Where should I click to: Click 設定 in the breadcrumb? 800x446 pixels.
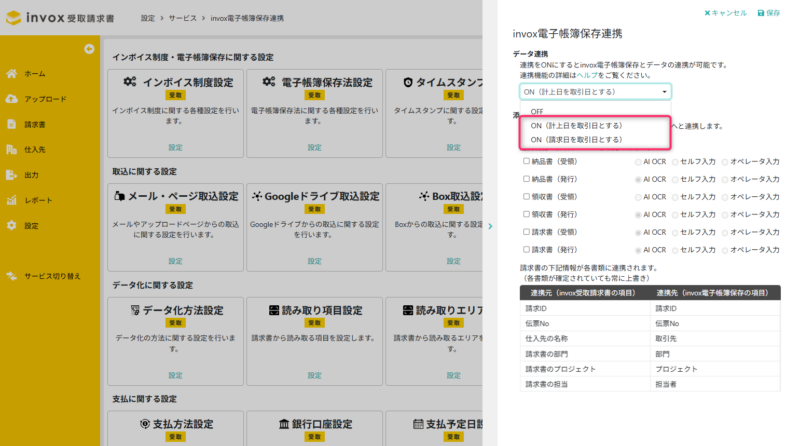[147, 18]
